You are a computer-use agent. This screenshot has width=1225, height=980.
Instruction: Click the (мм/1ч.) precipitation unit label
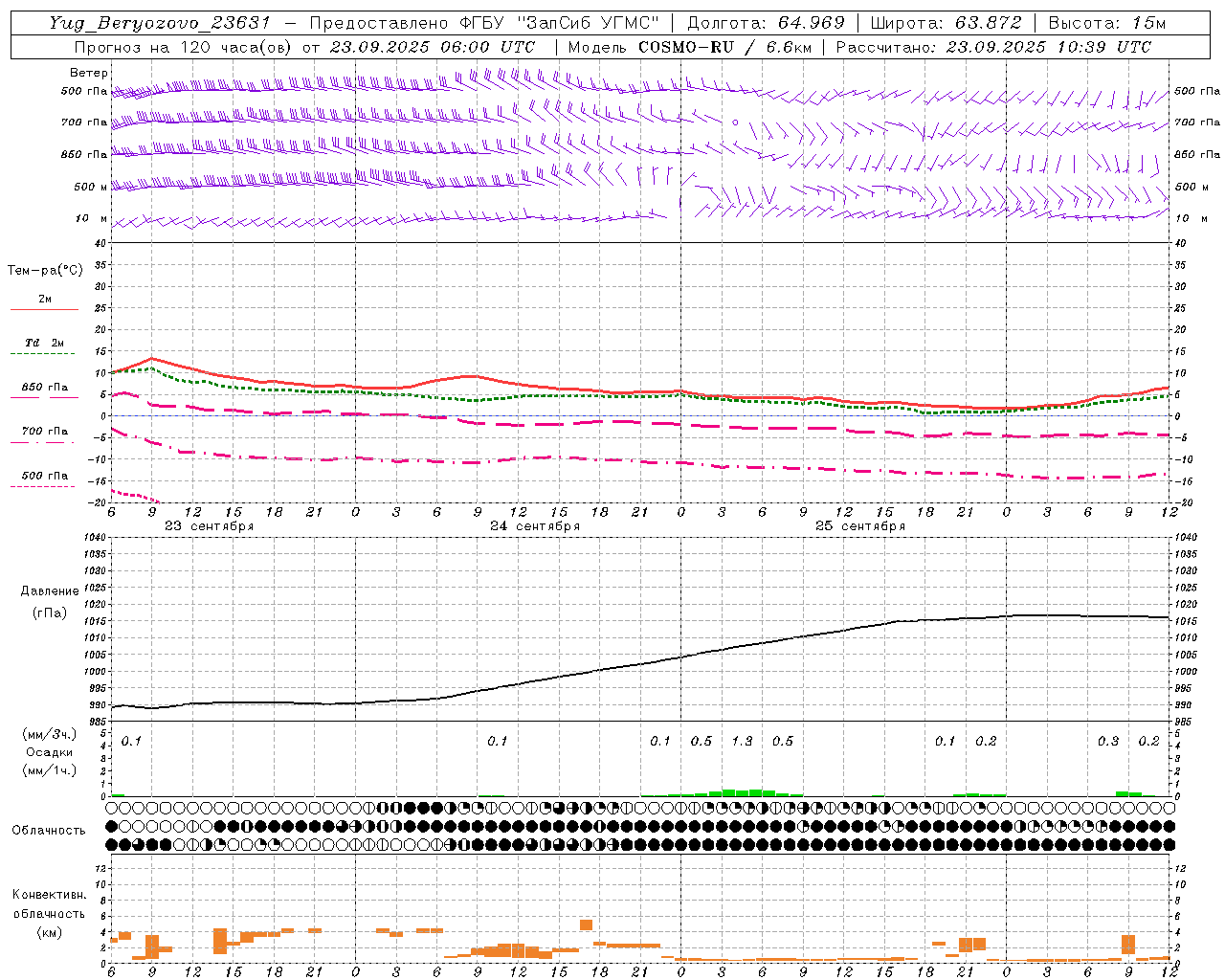coord(49,770)
